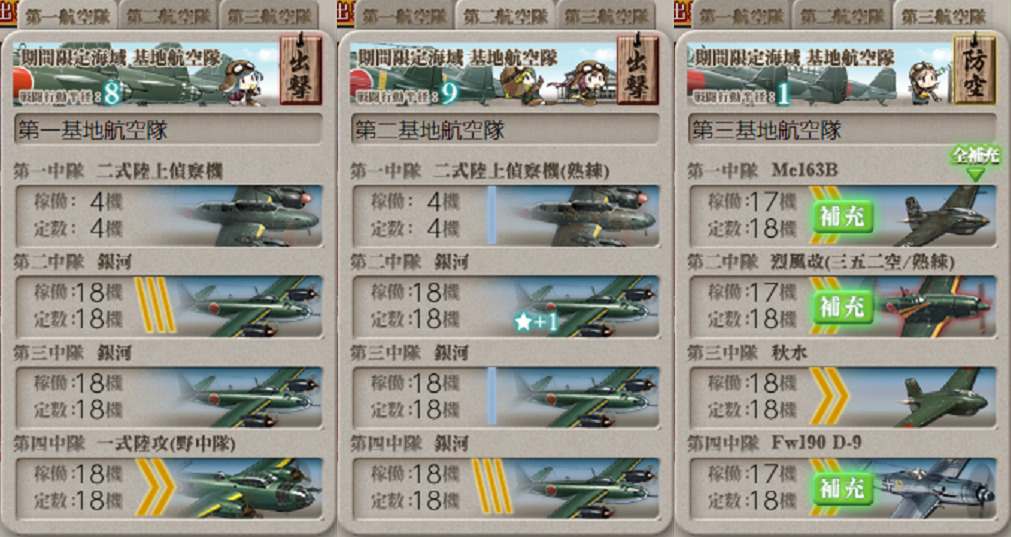Toggle the second air base 出撃 mode tag
This screenshot has width=1011, height=537.
(638, 70)
